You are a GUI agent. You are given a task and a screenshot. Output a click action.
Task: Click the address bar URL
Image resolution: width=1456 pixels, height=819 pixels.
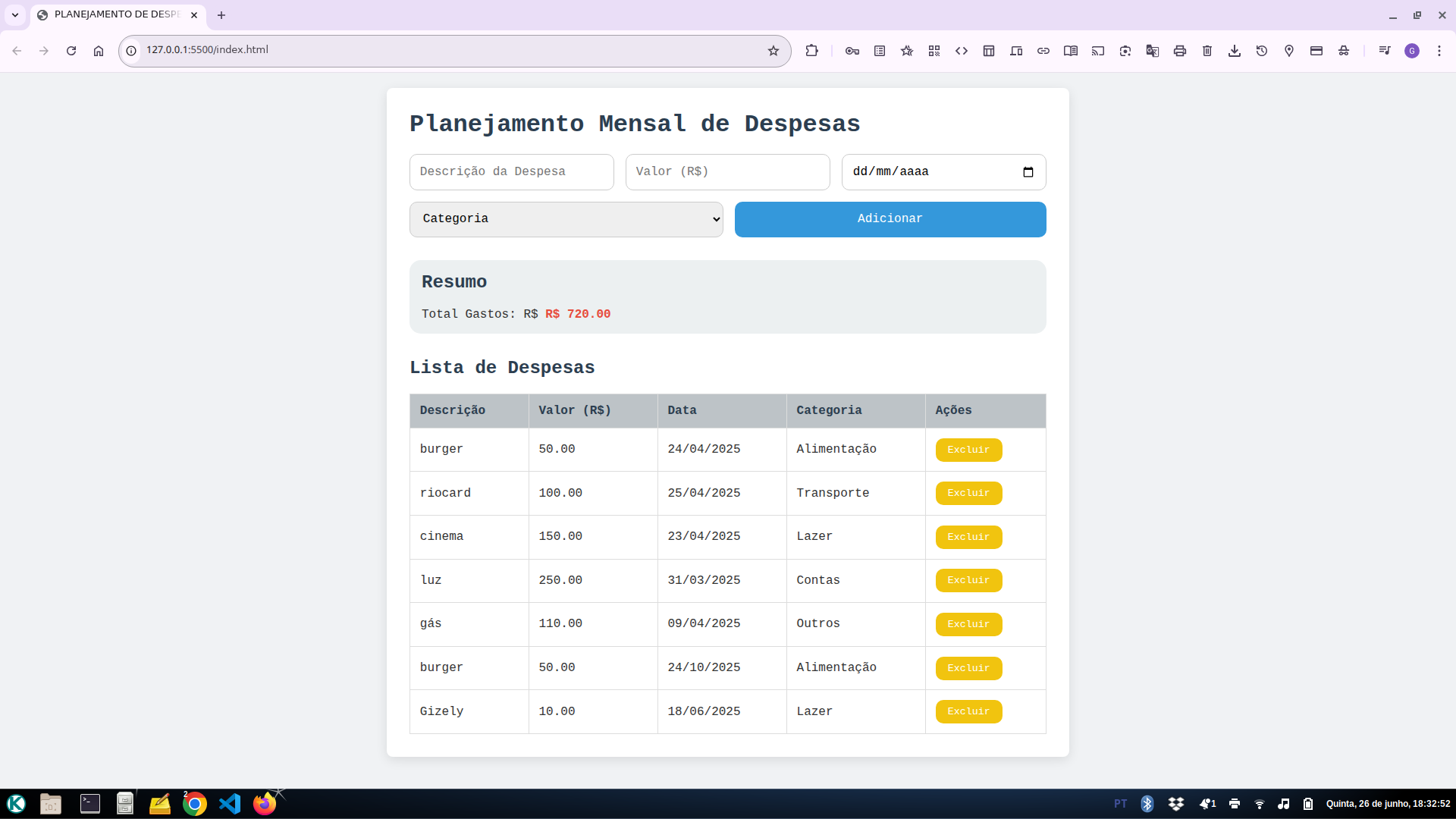tap(207, 50)
